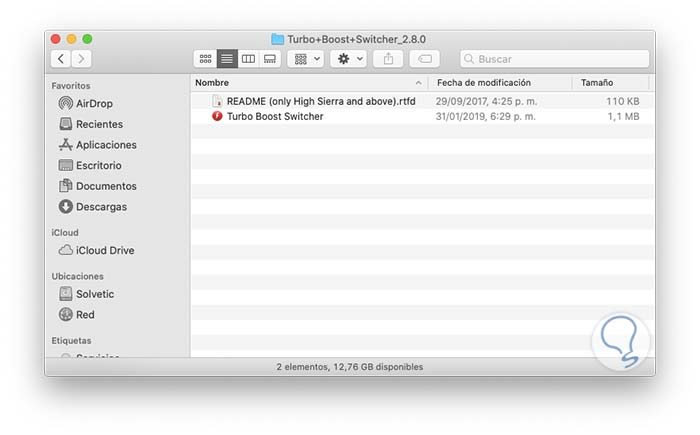
Task: Open Descargas in the sidebar
Action: click(93, 207)
